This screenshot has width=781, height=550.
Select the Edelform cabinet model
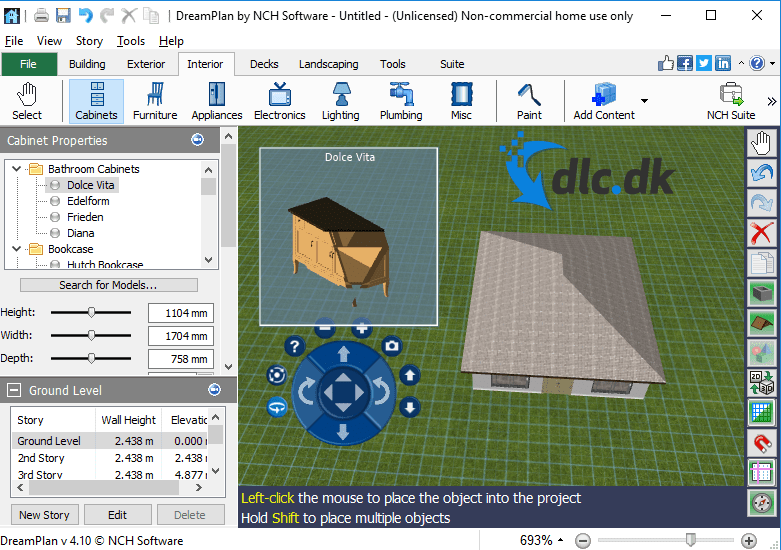[88, 201]
